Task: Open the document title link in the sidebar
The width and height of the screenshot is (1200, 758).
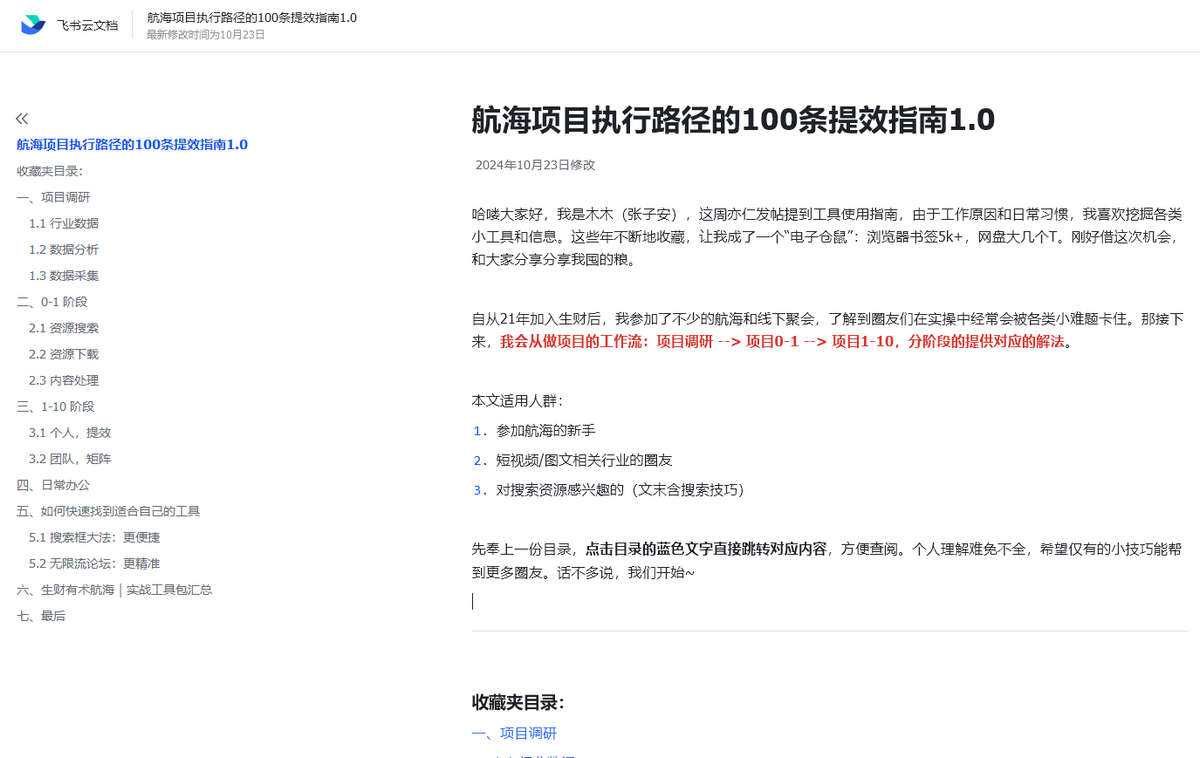Action: click(130, 144)
